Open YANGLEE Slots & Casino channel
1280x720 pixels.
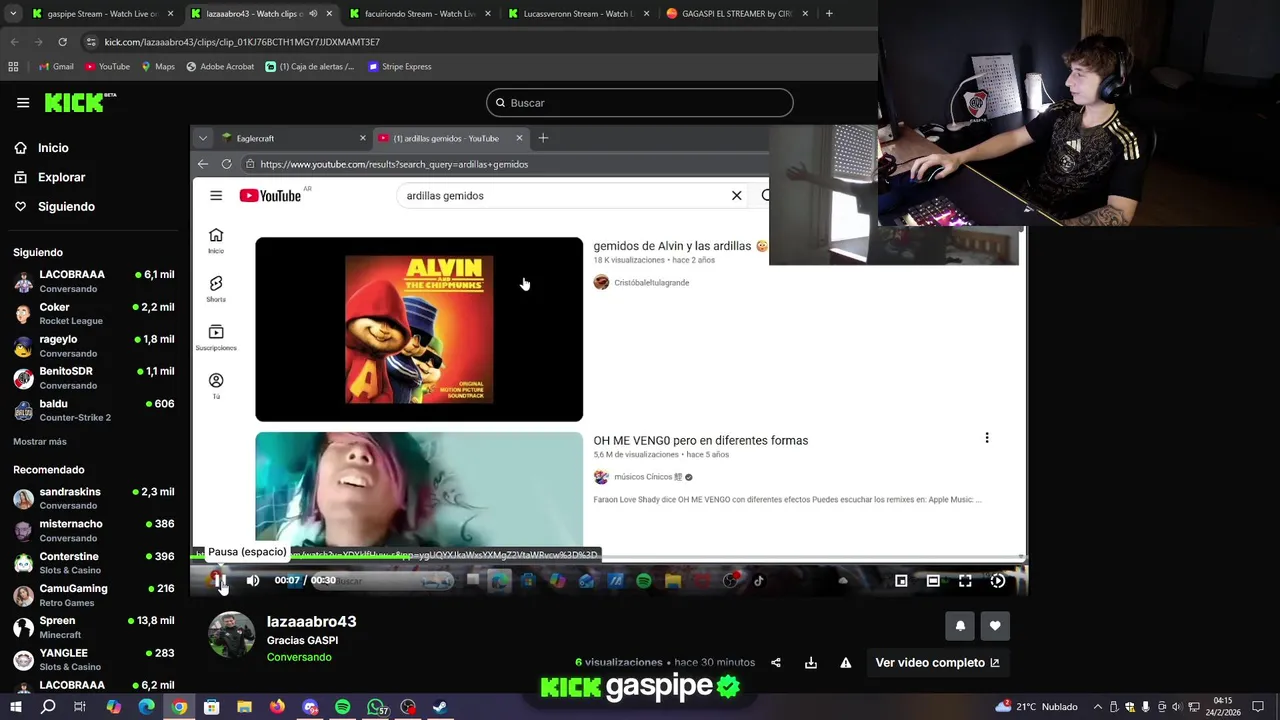click(x=94, y=659)
